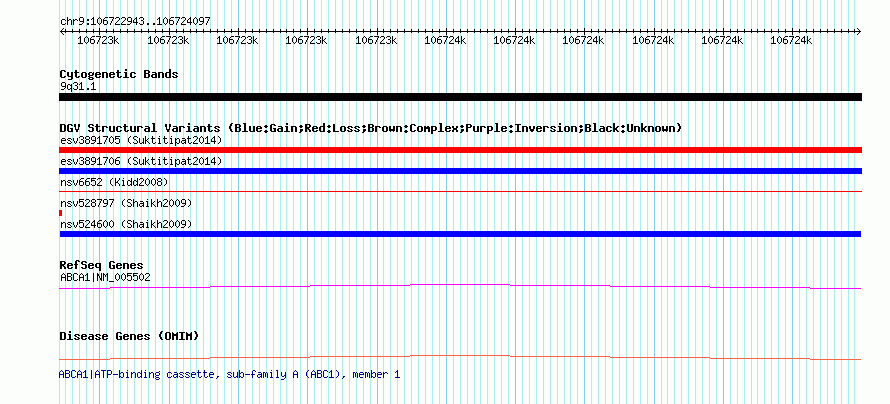Select the red esv3891705 loss bar
This screenshot has width=890, height=404.
(460, 150)
